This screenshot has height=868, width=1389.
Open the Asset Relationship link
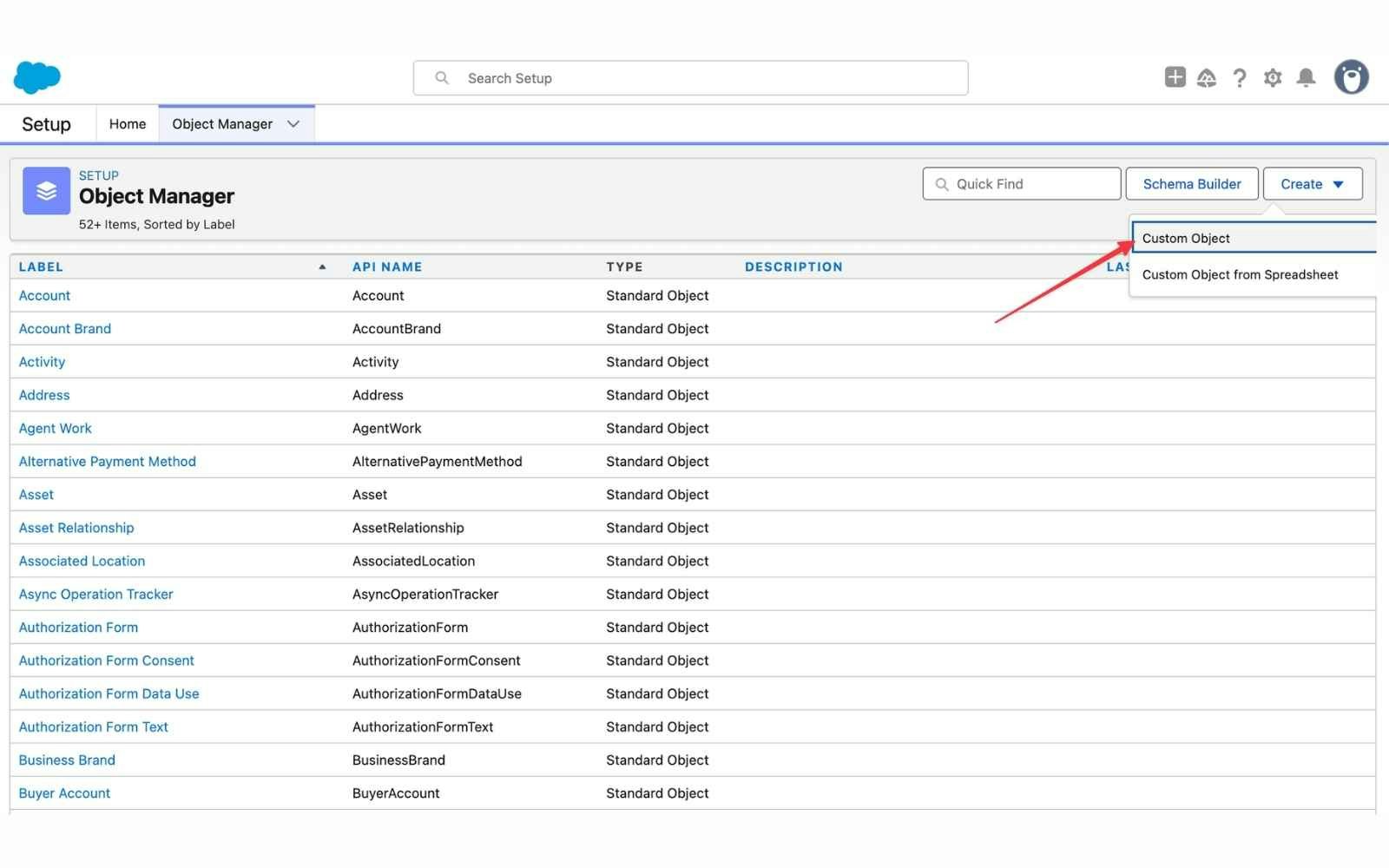coord(76,528)
